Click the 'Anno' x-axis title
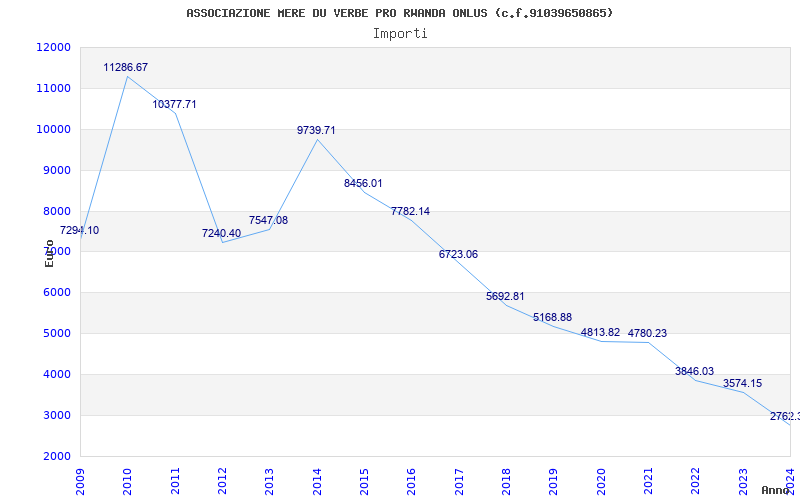Viewport: 800px width, 500px height. [775, 490]
